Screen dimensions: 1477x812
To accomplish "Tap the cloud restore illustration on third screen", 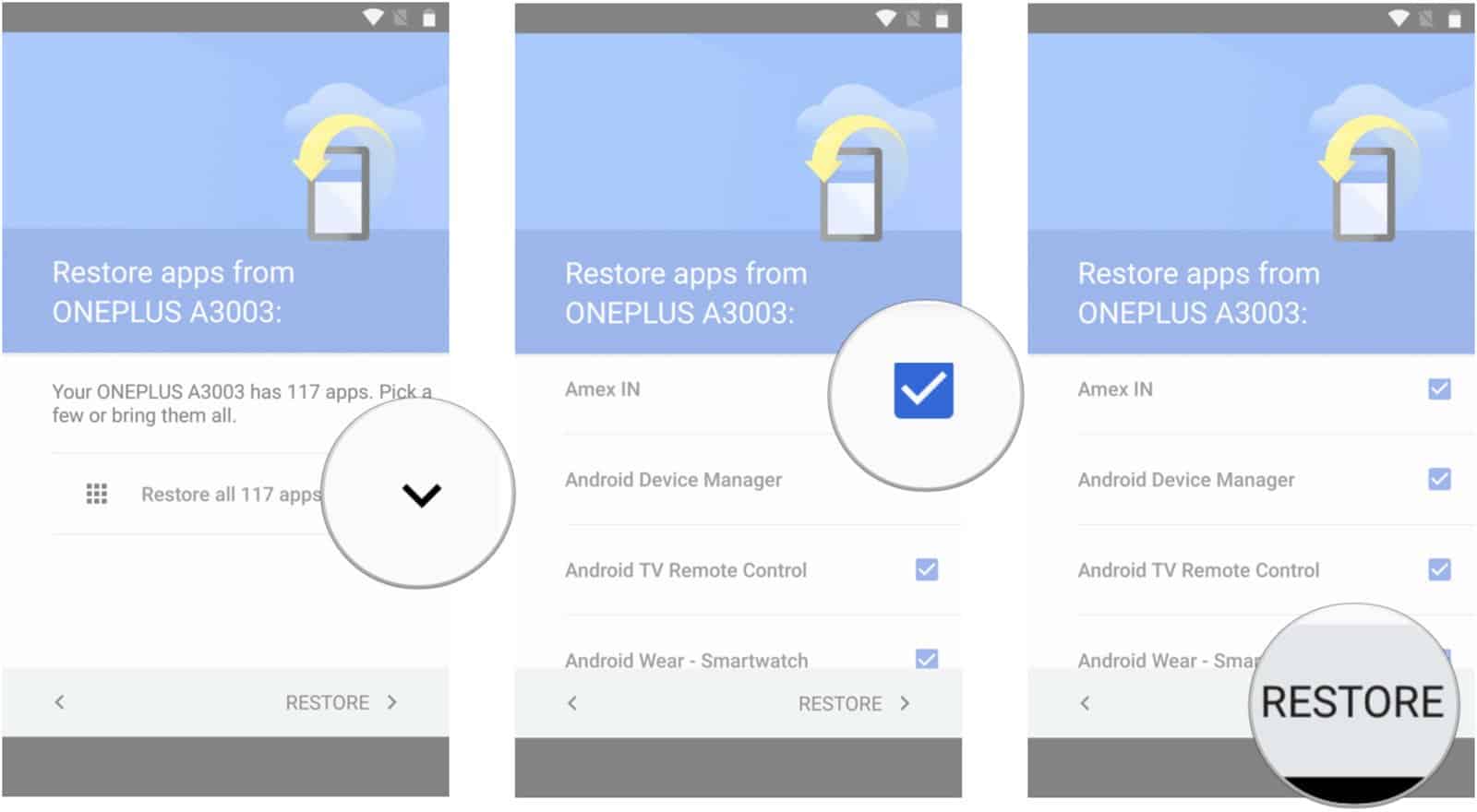I will tap(1377, 162).
